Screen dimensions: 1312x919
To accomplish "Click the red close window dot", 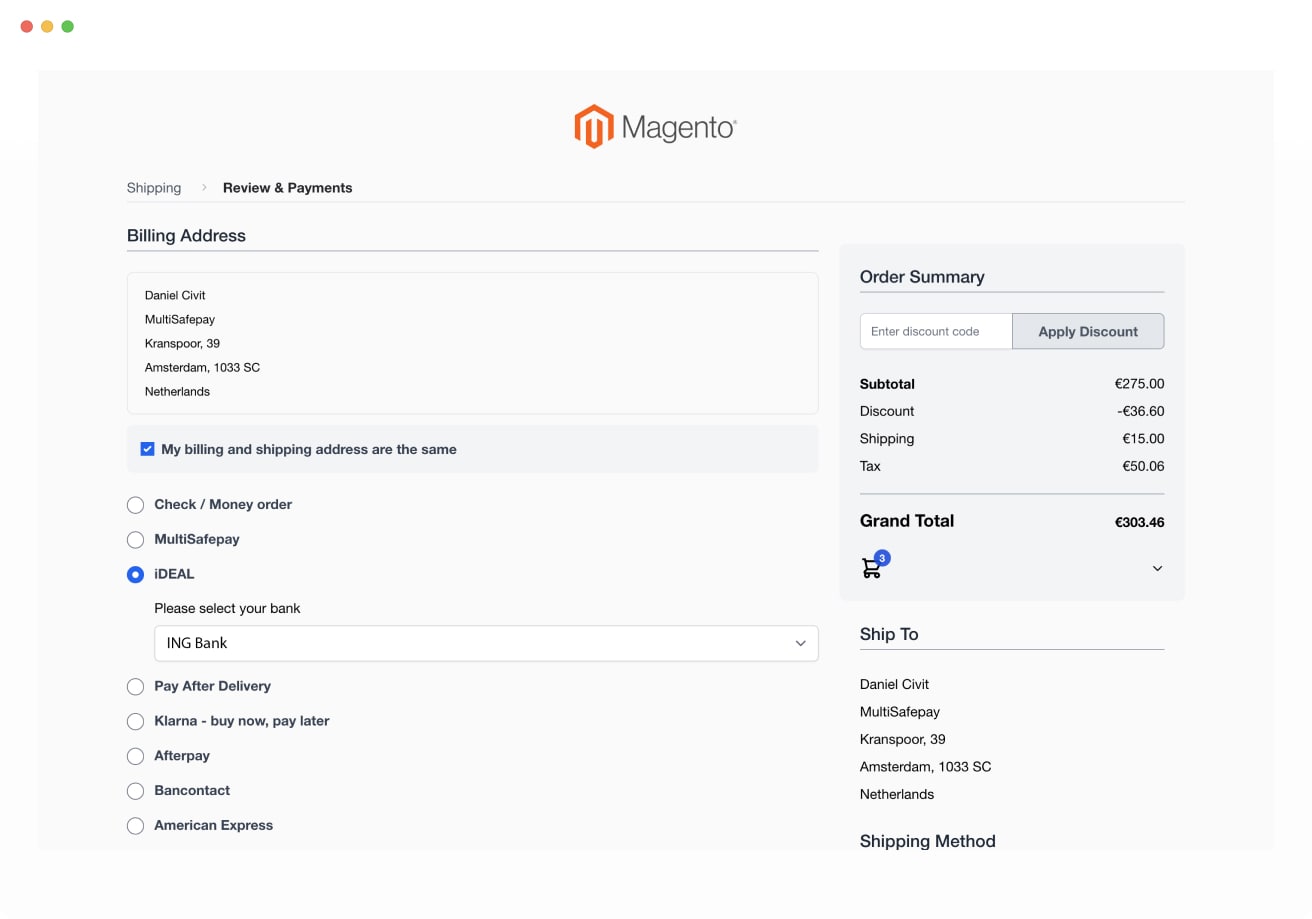I will (27, 27).
